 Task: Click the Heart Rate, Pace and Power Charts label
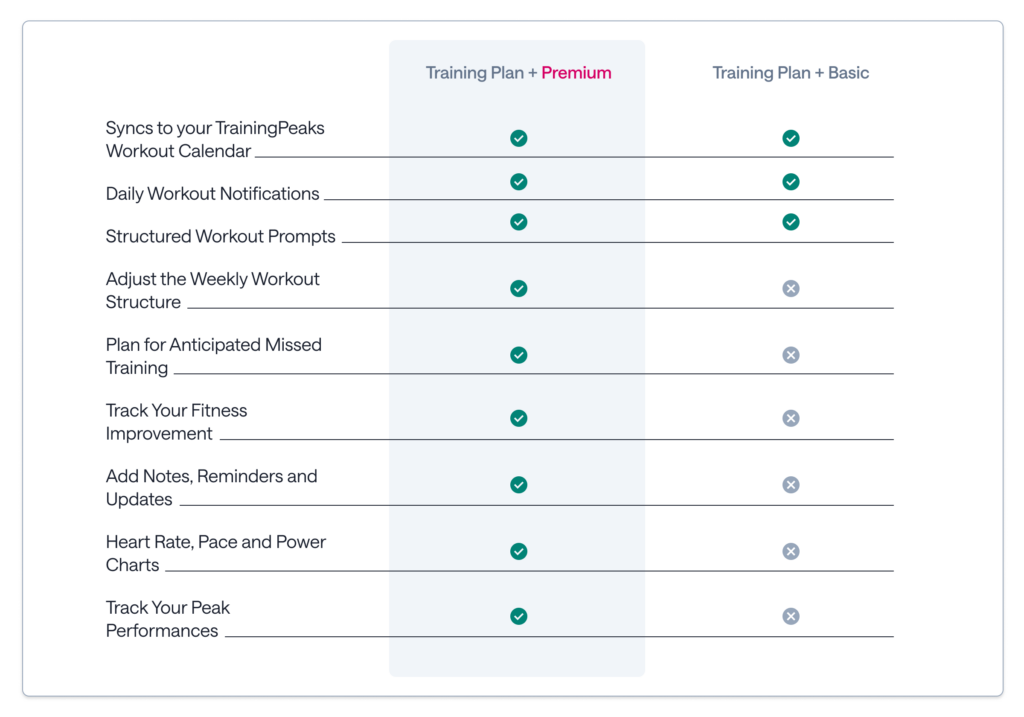coord(215,553)
